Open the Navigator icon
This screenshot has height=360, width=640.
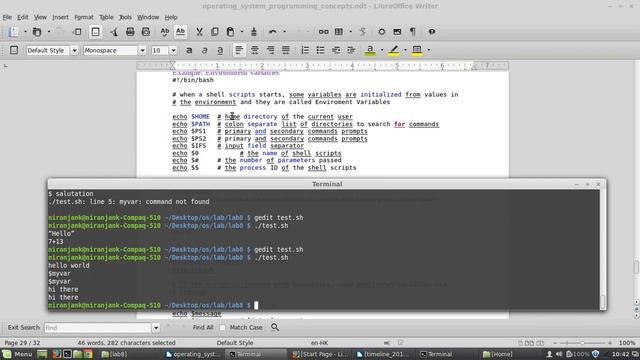[381, 32]
